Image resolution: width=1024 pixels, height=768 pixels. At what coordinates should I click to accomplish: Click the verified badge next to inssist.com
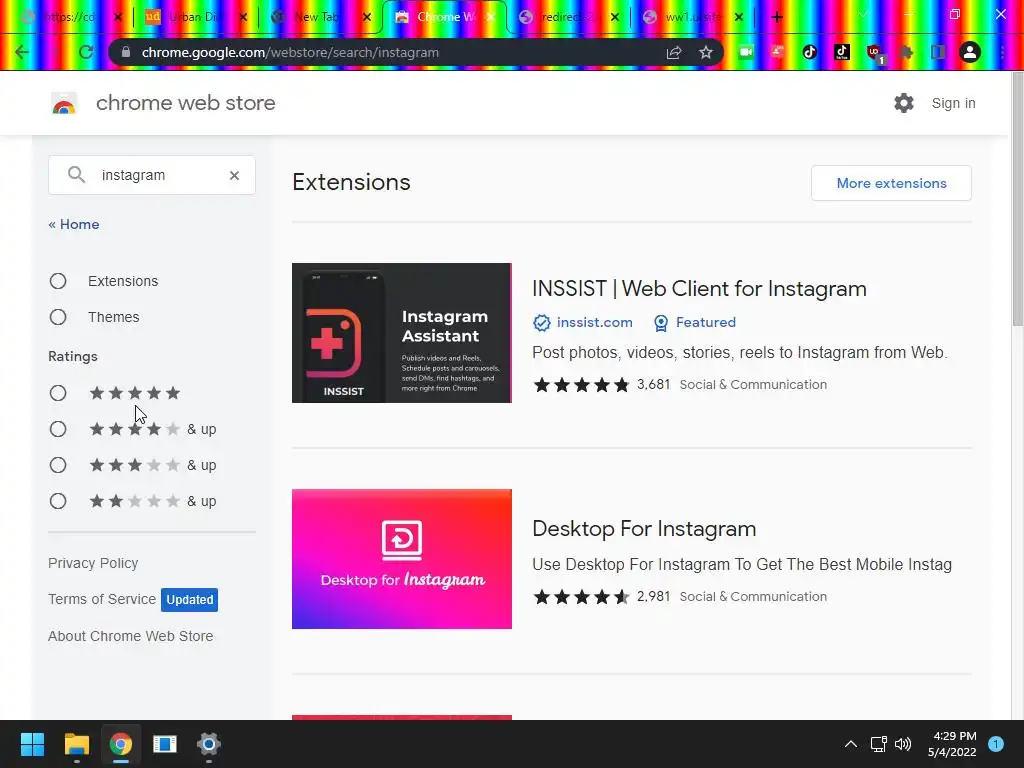(541, 323)
